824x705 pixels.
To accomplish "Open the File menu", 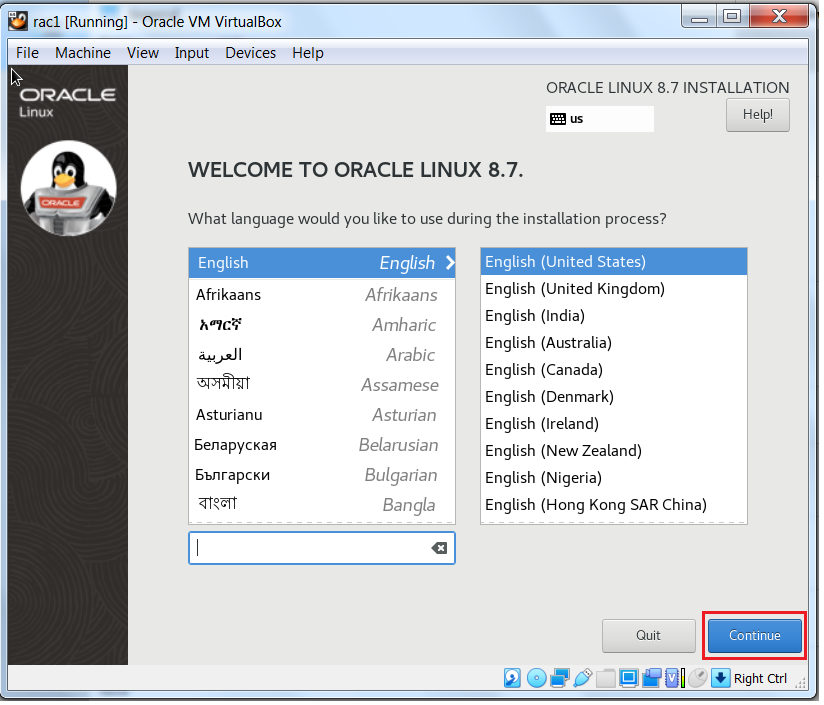I will (x=27, y=54).
